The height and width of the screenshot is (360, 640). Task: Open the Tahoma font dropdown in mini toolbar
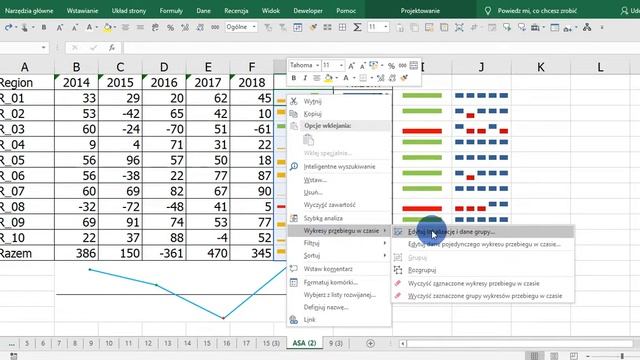(317, 65)
